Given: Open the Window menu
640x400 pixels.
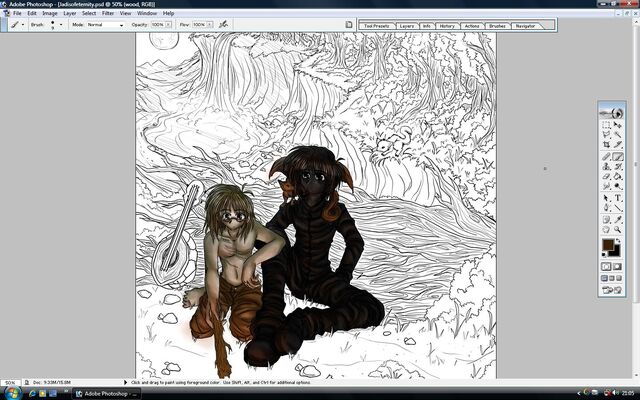Looking at the screenshot, I should (147, 13).
